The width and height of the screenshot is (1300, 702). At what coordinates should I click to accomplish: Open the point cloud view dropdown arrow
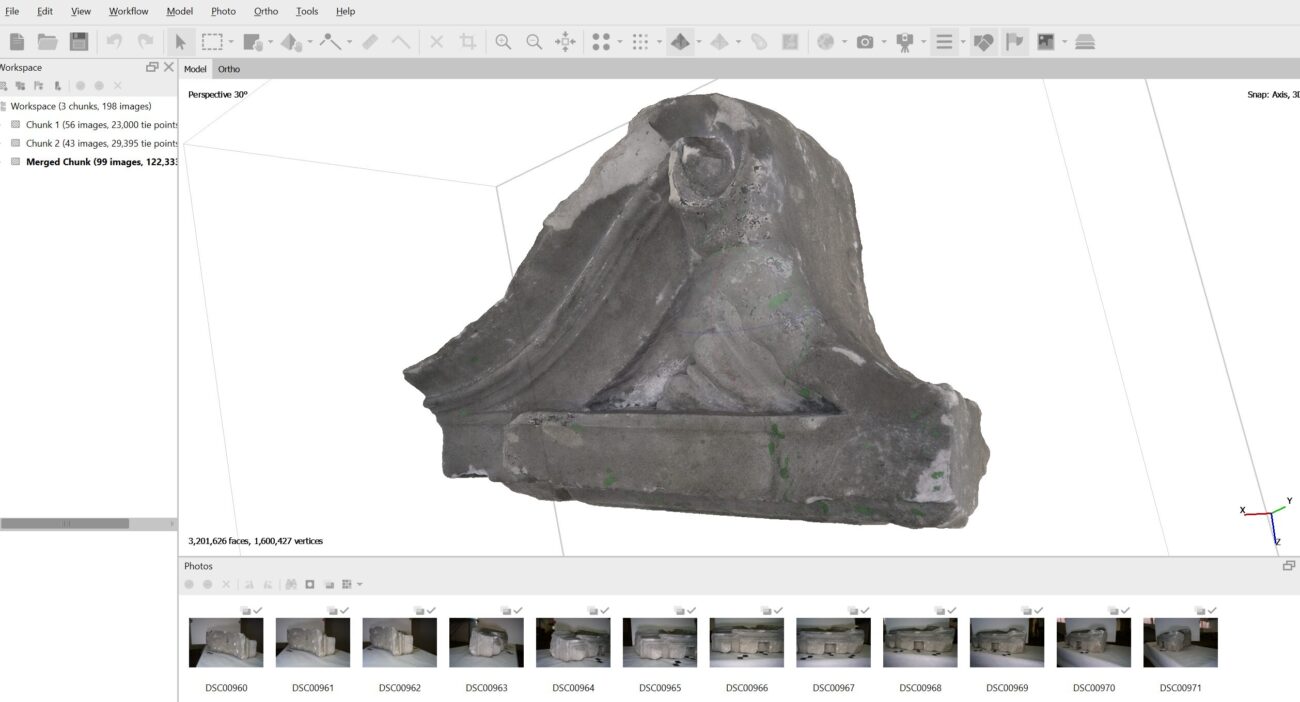(620, 42)
